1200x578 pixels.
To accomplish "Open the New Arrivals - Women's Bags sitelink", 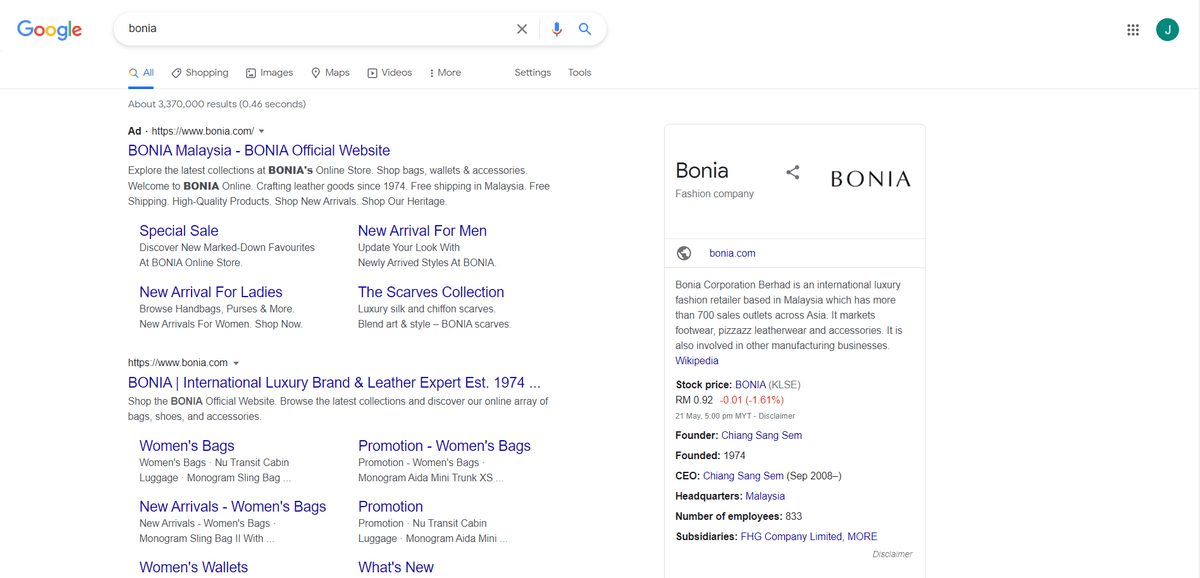I will click(x=233, y=507).
